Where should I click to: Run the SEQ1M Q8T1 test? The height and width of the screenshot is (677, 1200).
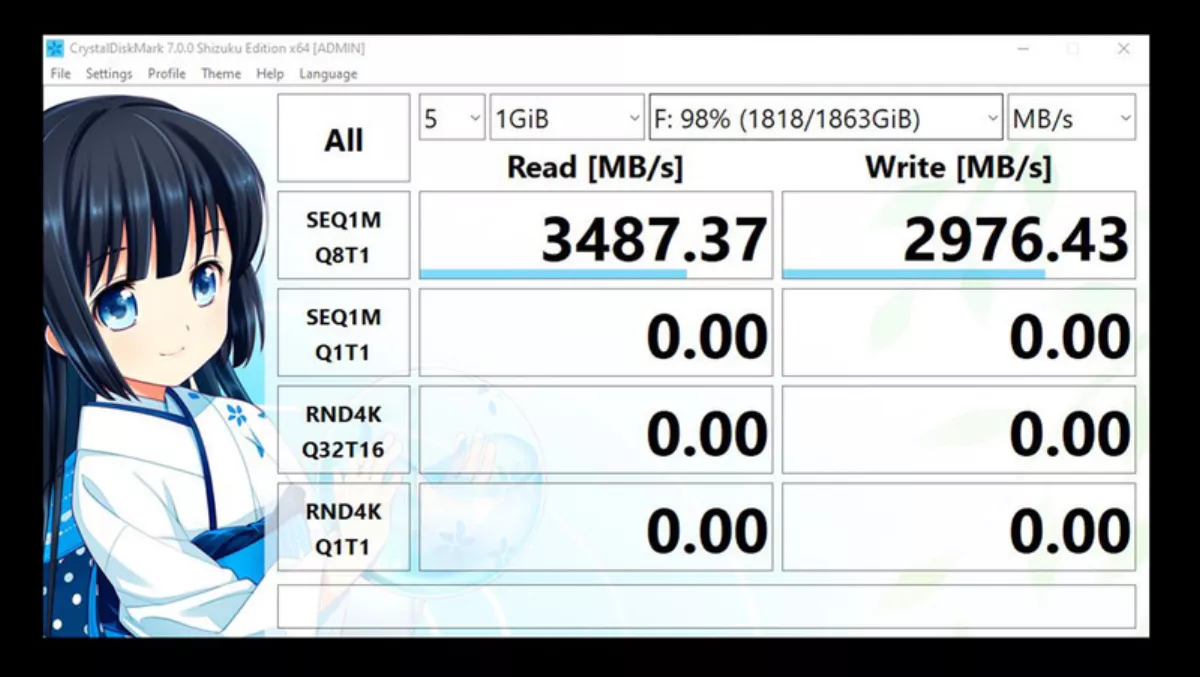(x=343, y=236)
